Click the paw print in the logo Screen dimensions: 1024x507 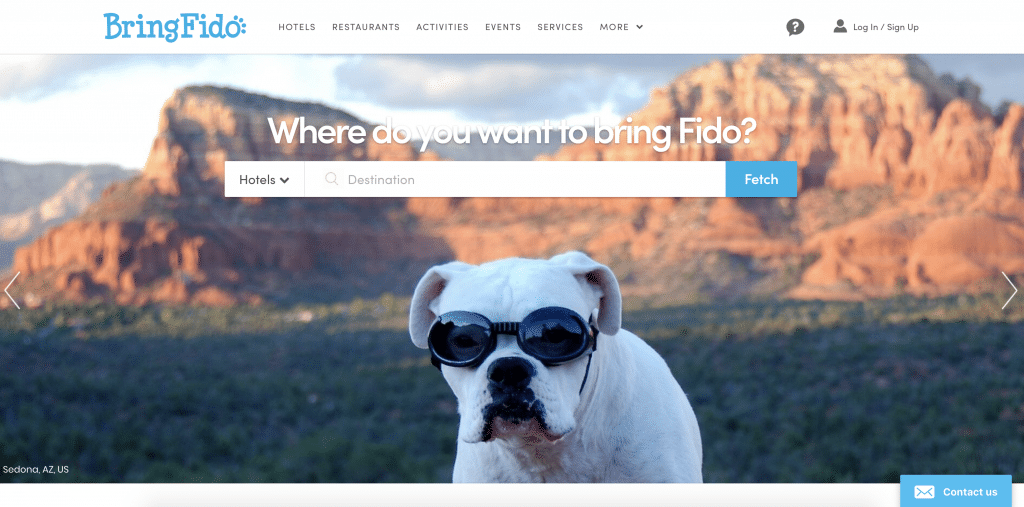(238, 27)
